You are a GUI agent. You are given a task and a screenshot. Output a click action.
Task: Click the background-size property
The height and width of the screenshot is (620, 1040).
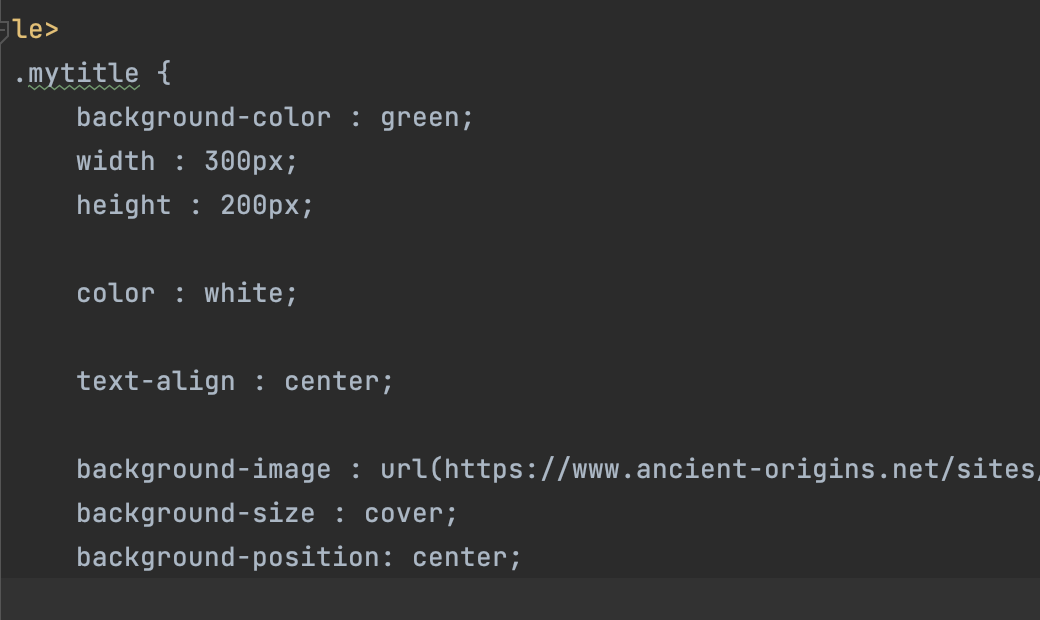[195, 513]
